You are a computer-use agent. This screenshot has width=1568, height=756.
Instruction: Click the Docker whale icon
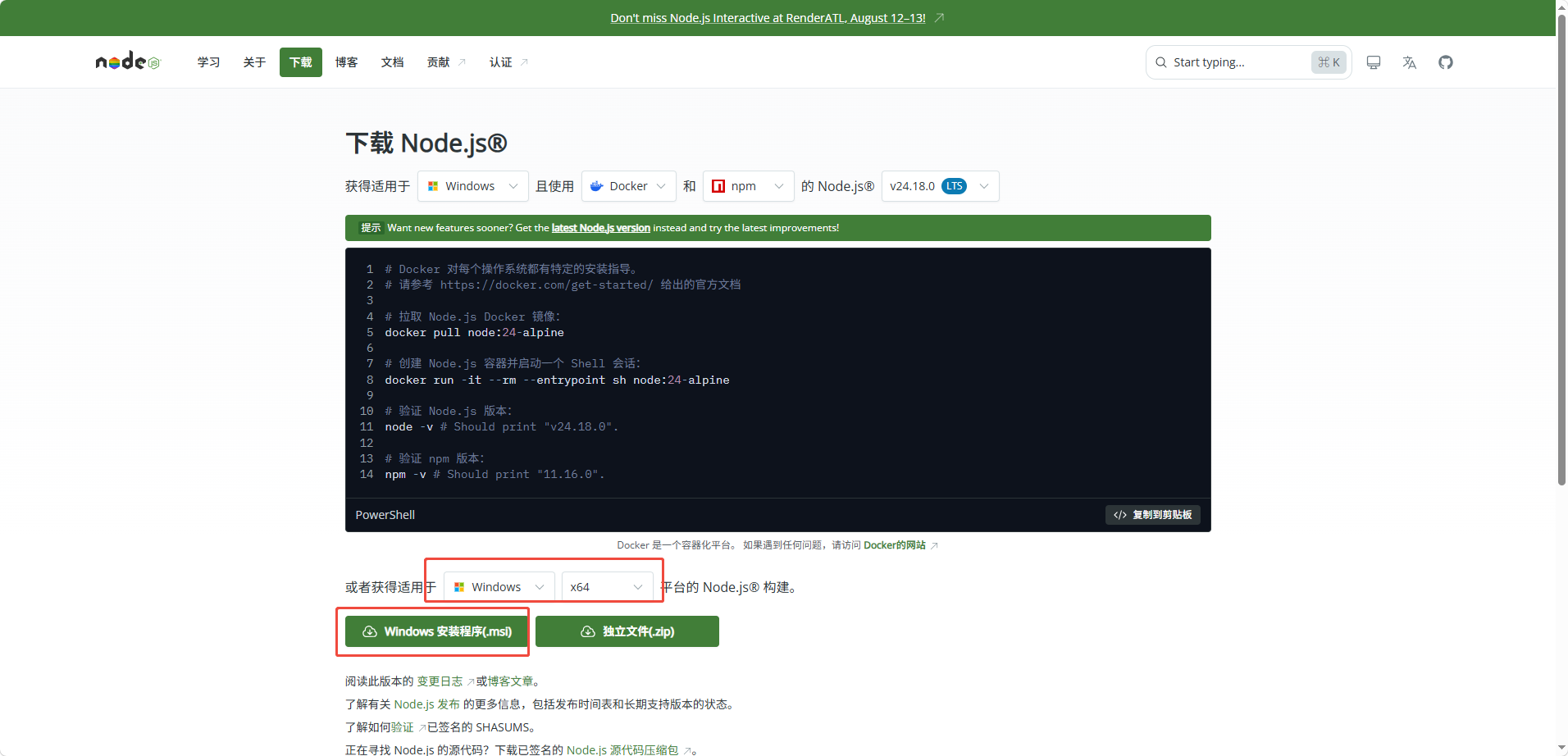pyautogui.click(x=597, y=186)
